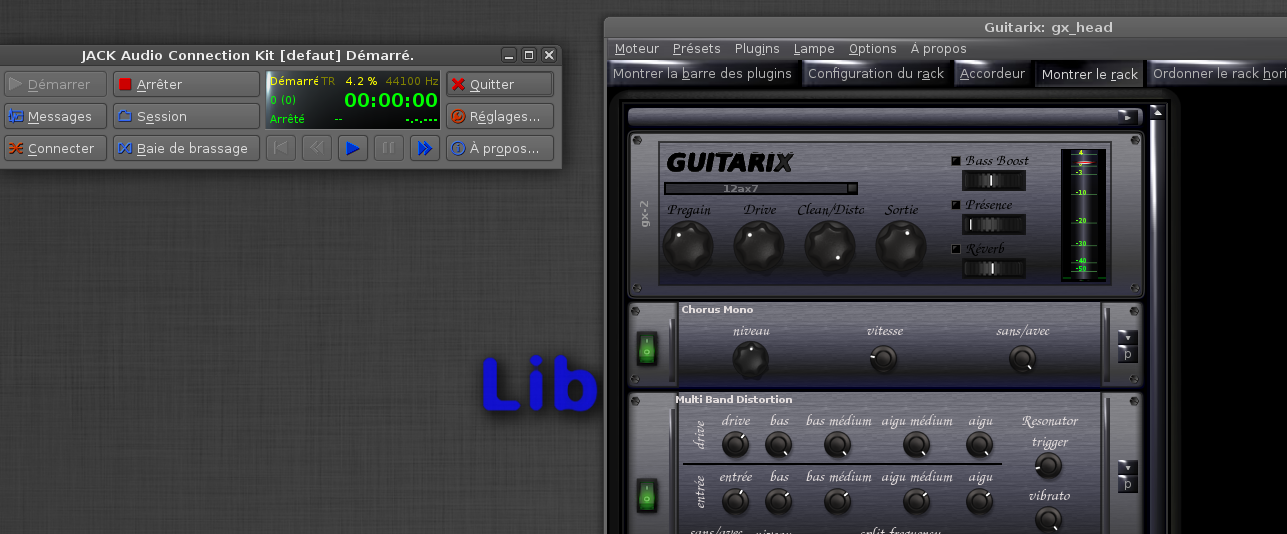Click the arrow button on rack top bar
The height and width of the screenshot is (534, 1287).
(1127, 117)
